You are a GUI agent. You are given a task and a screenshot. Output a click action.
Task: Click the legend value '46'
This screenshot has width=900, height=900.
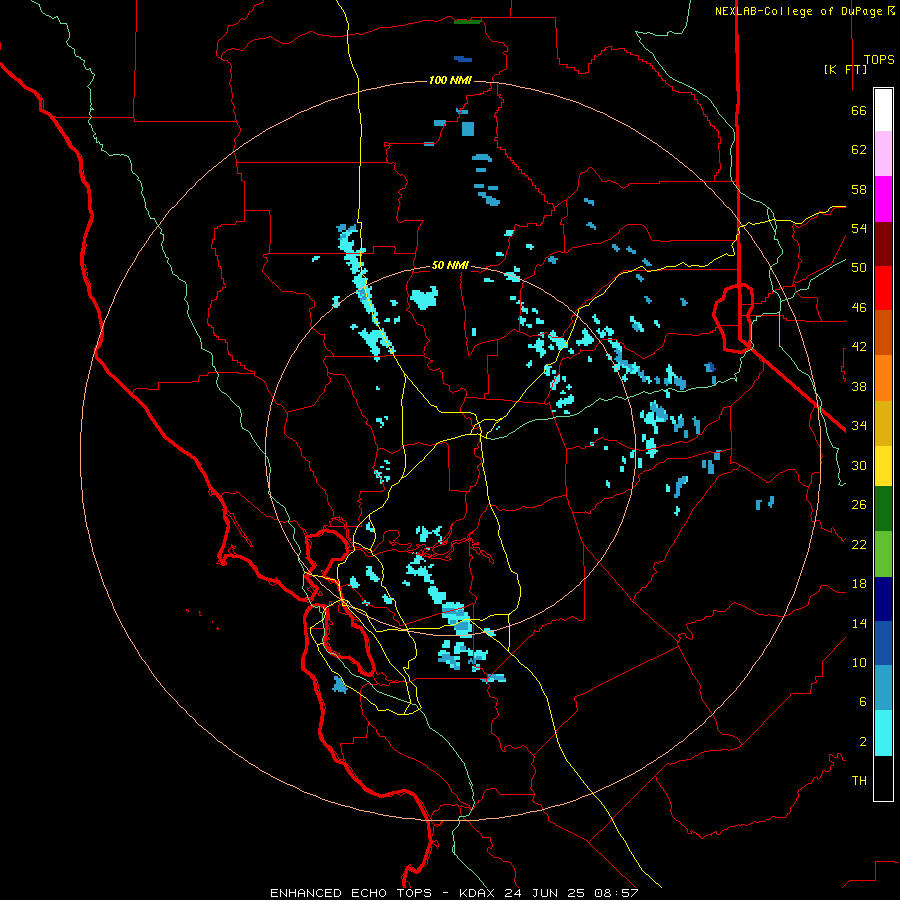click(859, 308)
